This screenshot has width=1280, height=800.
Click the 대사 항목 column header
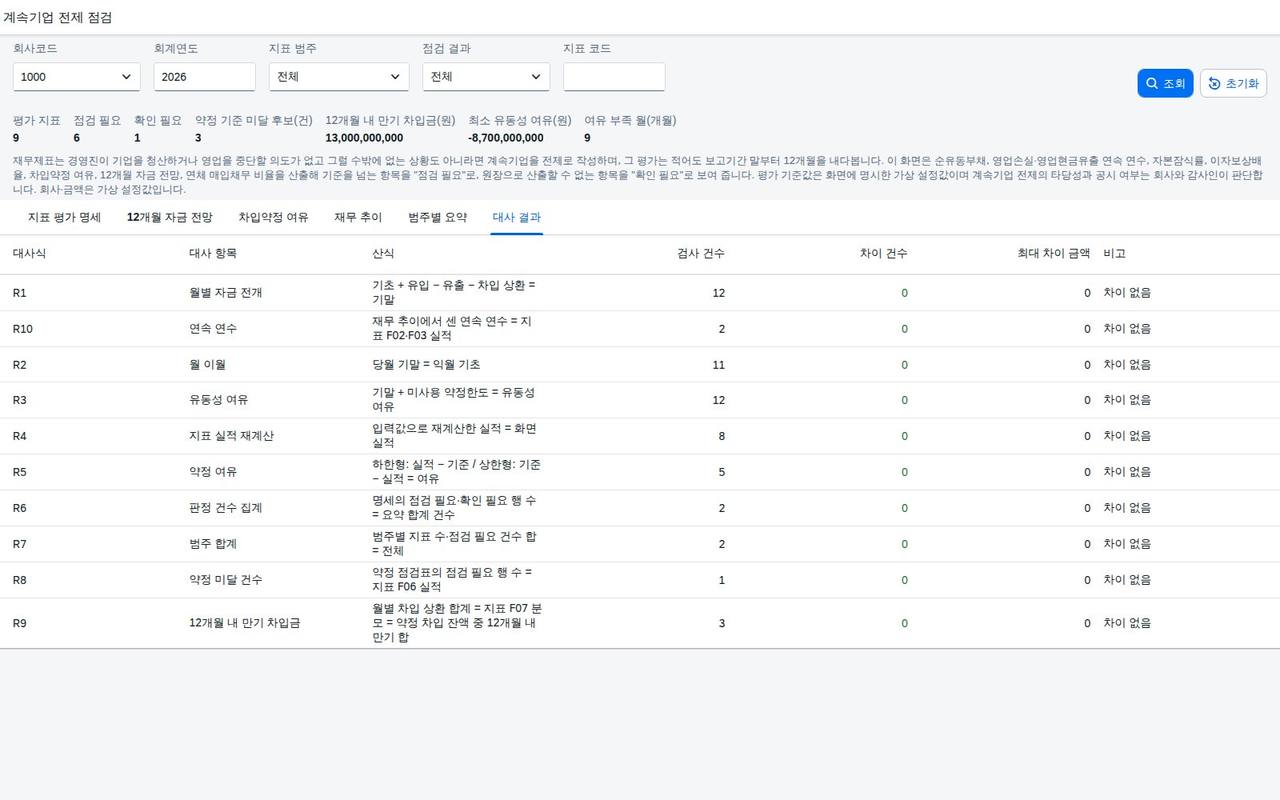tap(213, 254)
